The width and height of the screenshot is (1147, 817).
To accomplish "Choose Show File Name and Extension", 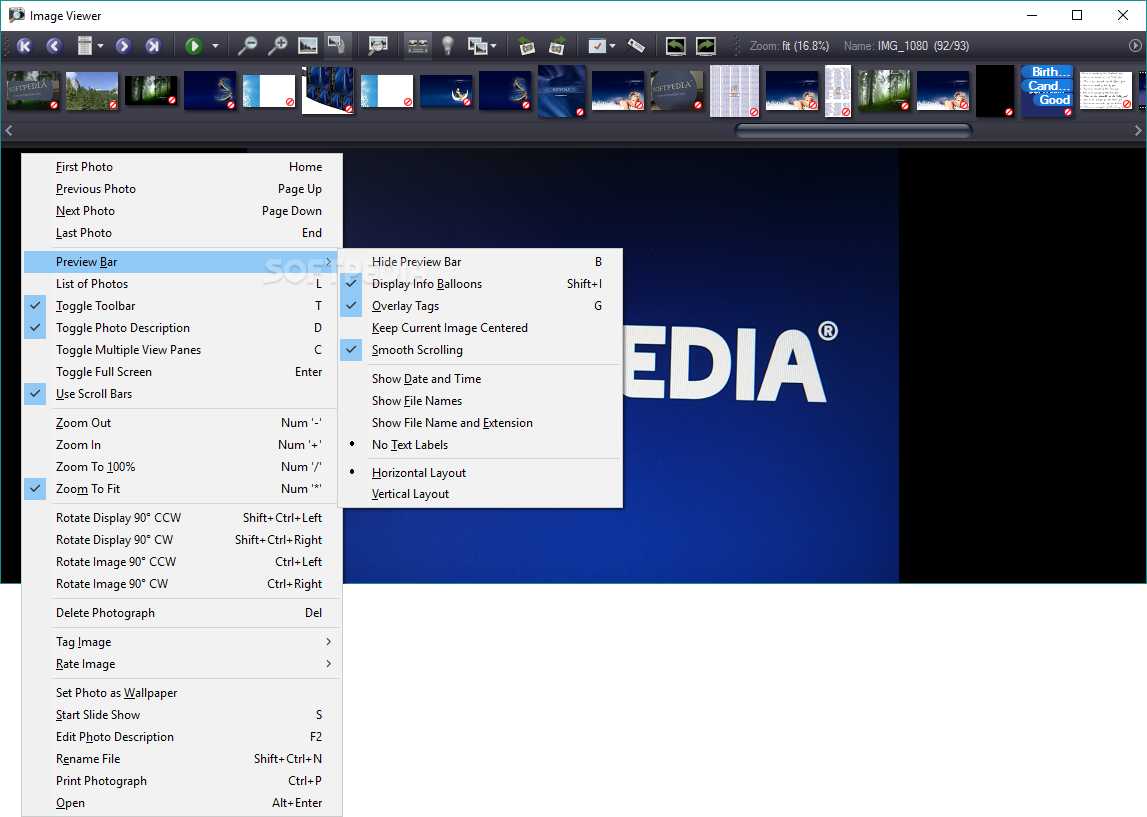I will [480, 423].
